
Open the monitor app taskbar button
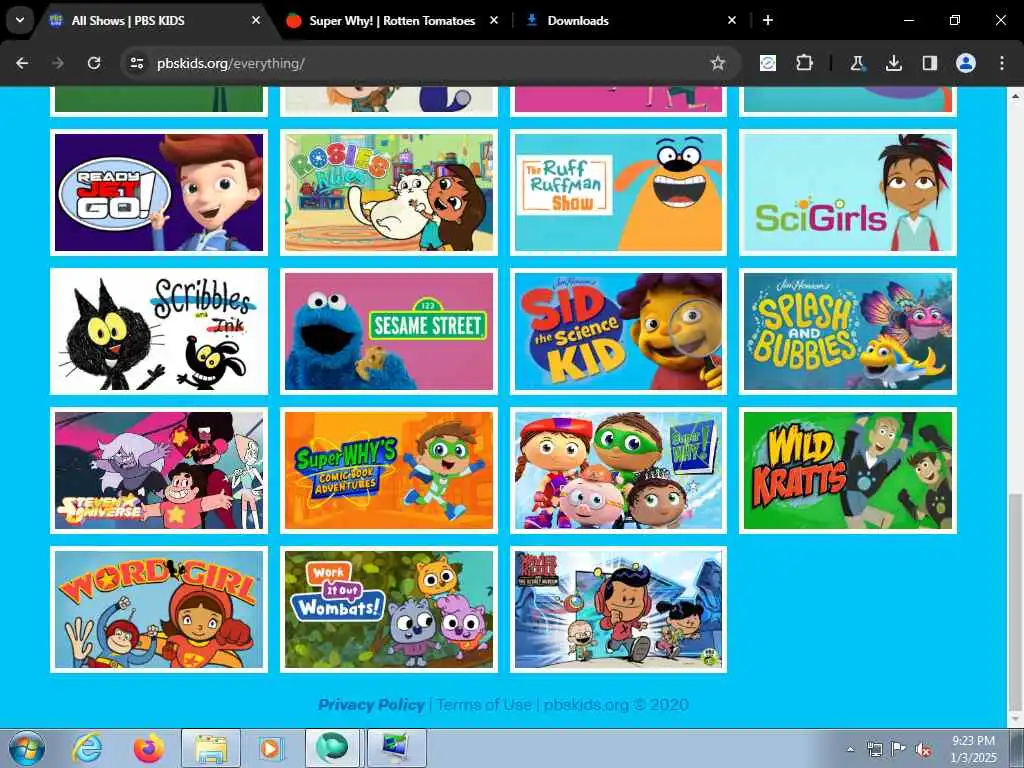396,748
